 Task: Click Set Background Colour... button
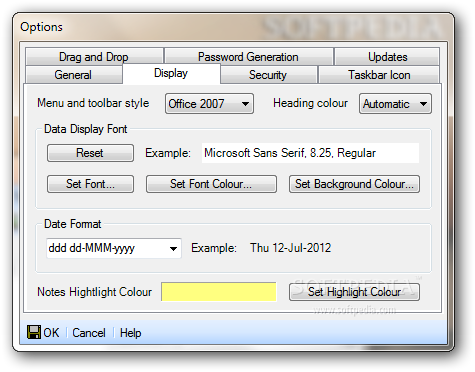354,184
